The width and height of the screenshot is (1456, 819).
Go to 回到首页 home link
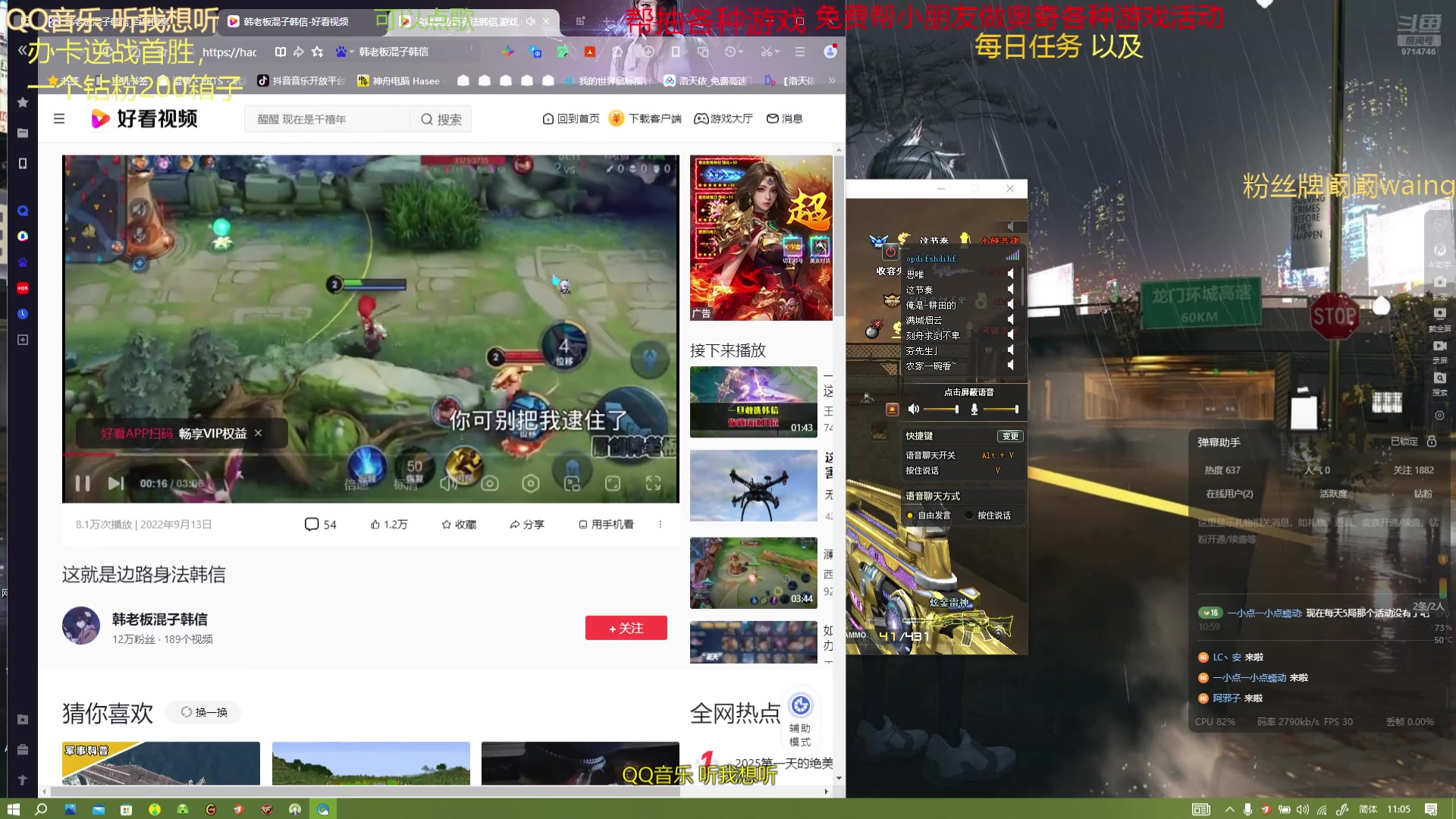tap(571, 118)
